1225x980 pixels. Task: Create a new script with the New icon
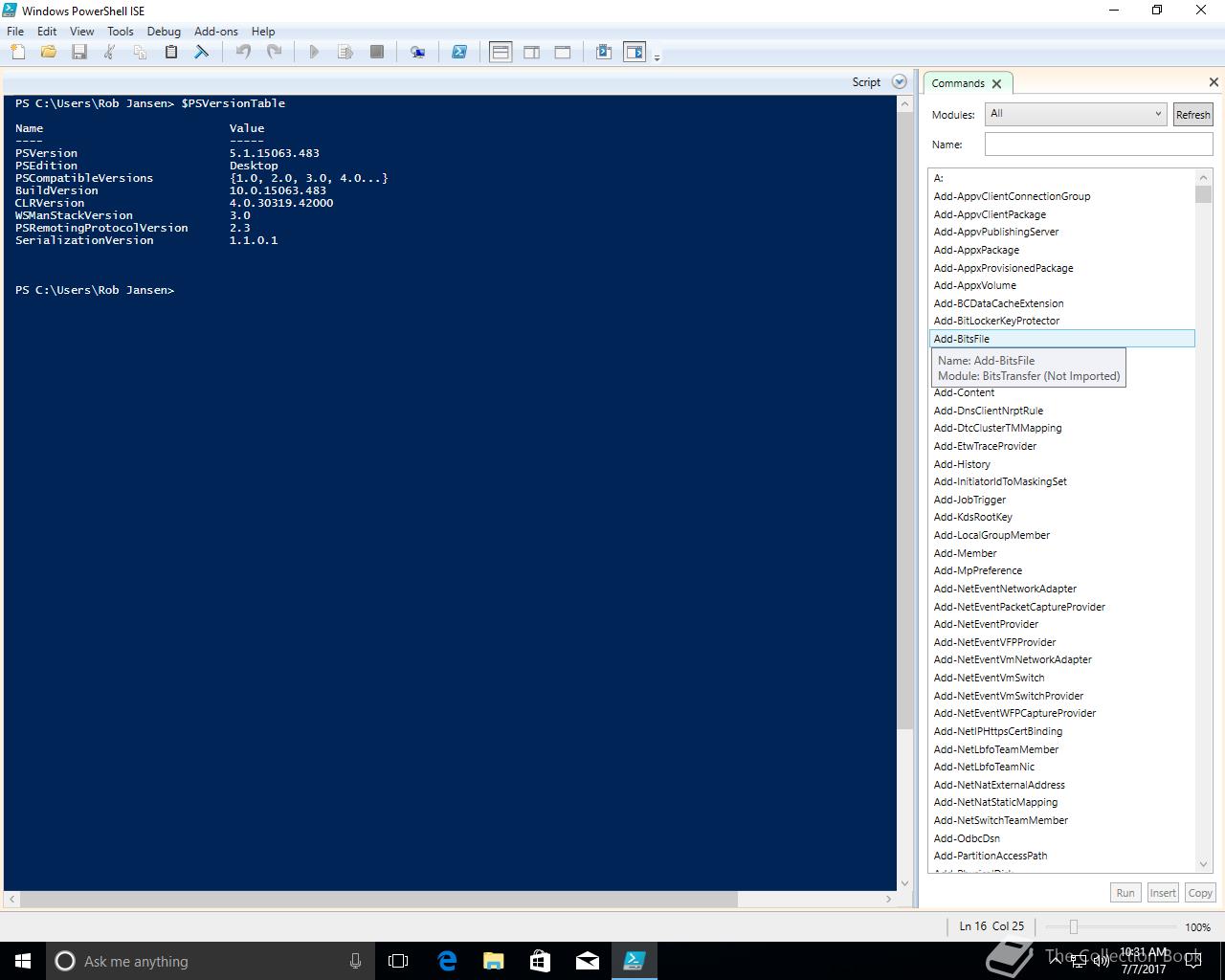[x=18, y=53]
